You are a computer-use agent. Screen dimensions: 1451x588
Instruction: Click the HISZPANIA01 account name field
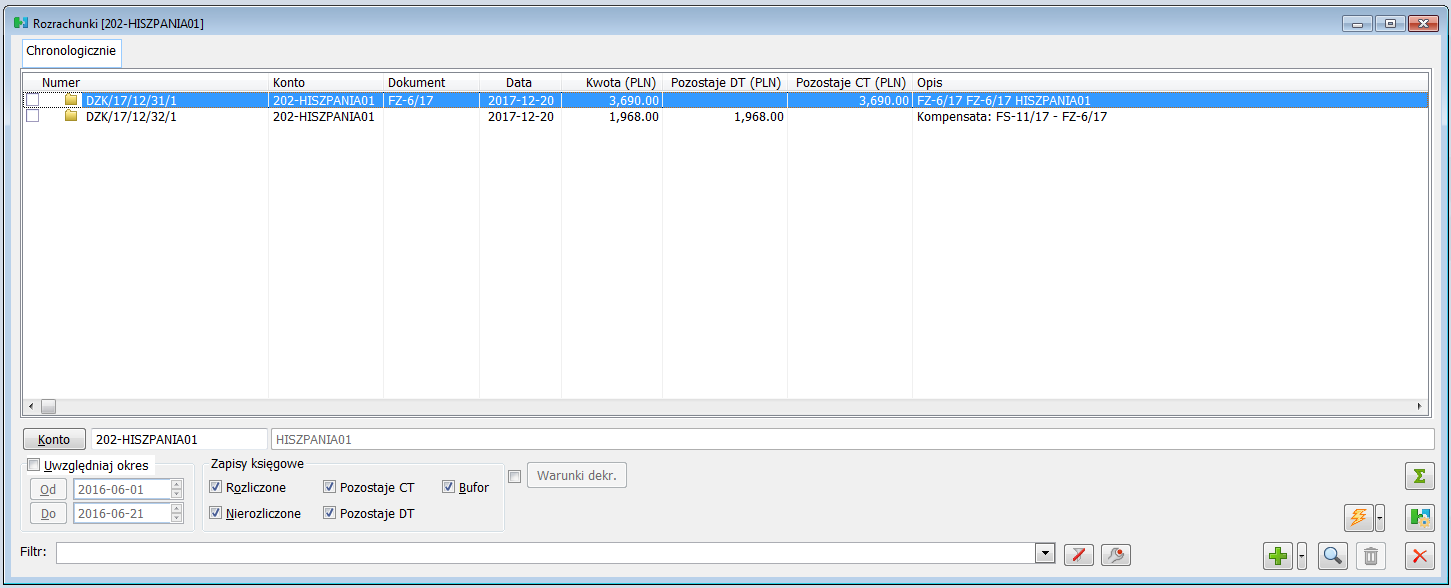click(852, 439)
